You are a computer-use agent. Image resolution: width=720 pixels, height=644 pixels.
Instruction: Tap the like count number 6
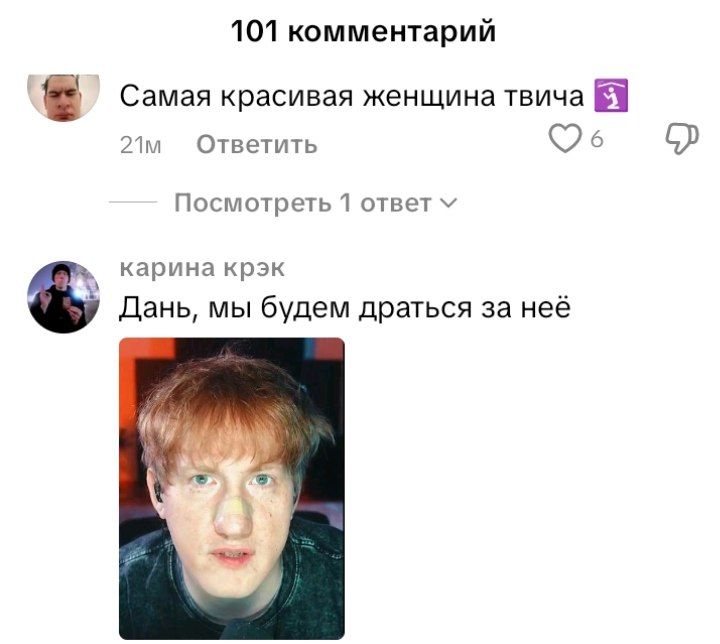pos(596,139)
